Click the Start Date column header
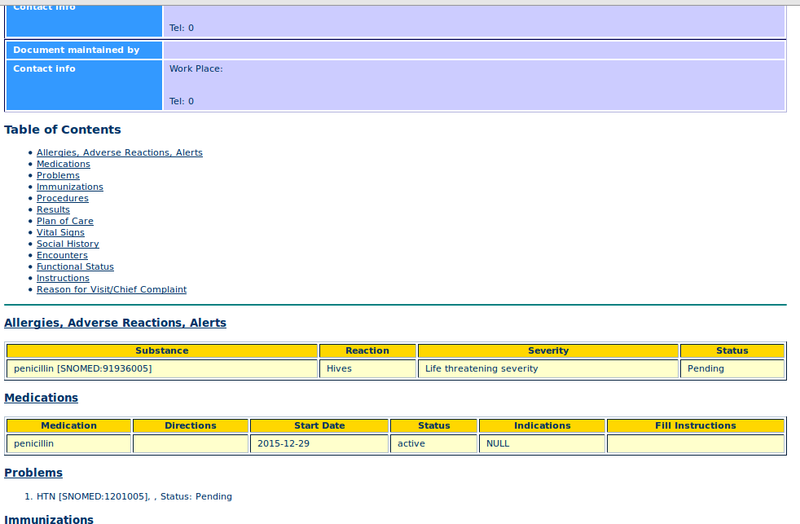The width and height of the screenshot is (800, 524). [x=319, y=426]
